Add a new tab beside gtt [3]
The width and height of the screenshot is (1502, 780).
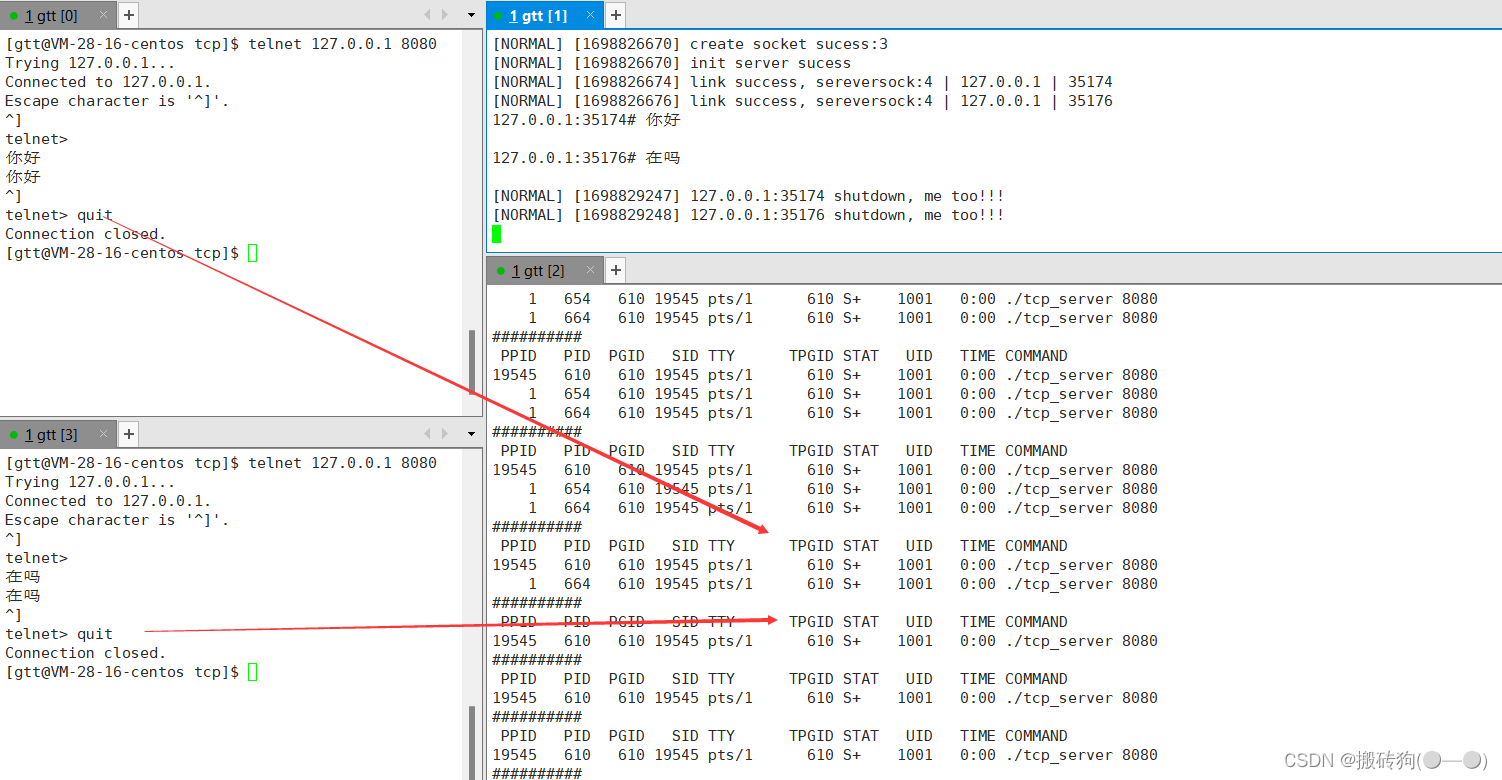pos(129,434)
